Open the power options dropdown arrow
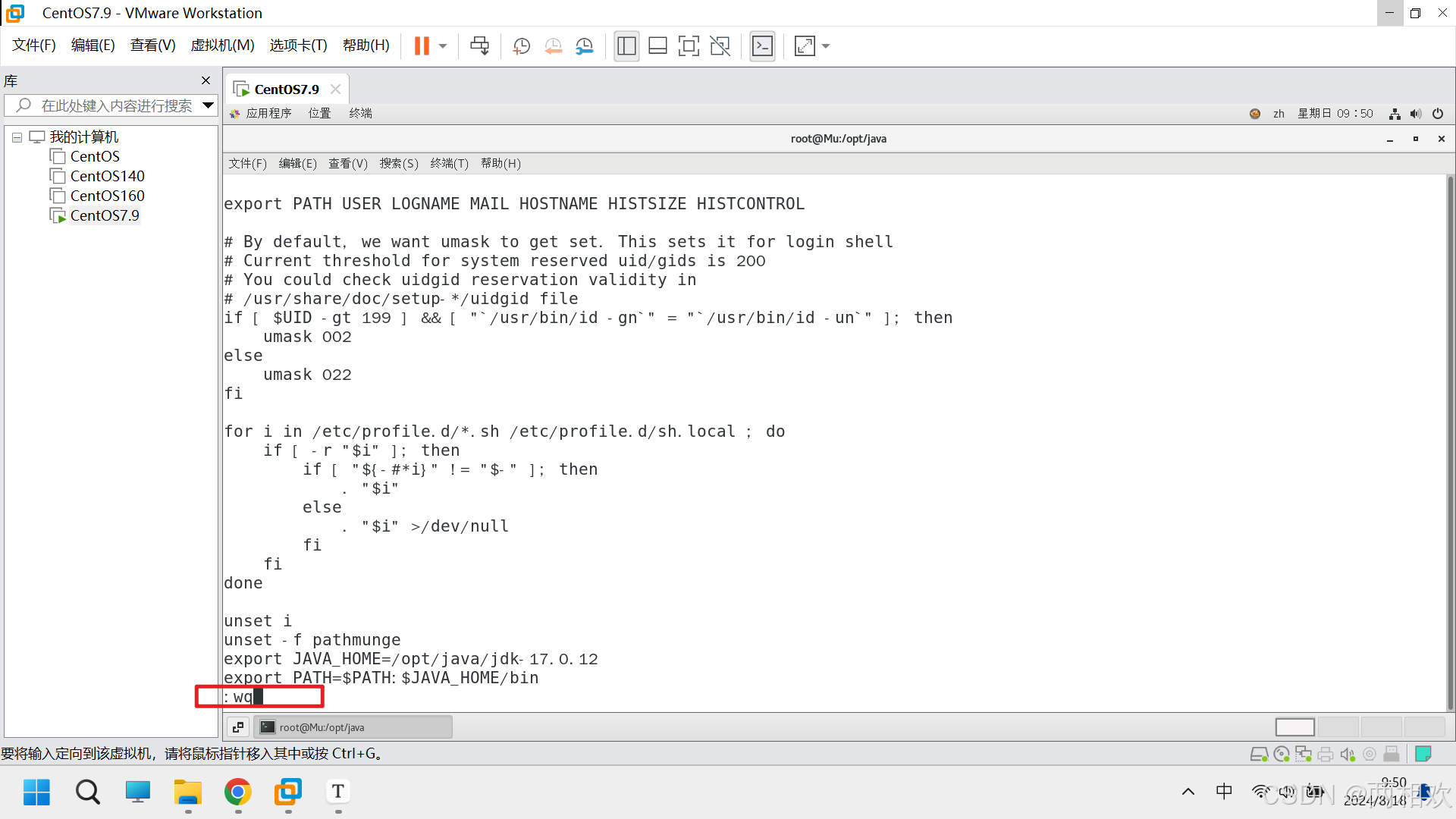 pyautogui.click(x=443, y=46)
